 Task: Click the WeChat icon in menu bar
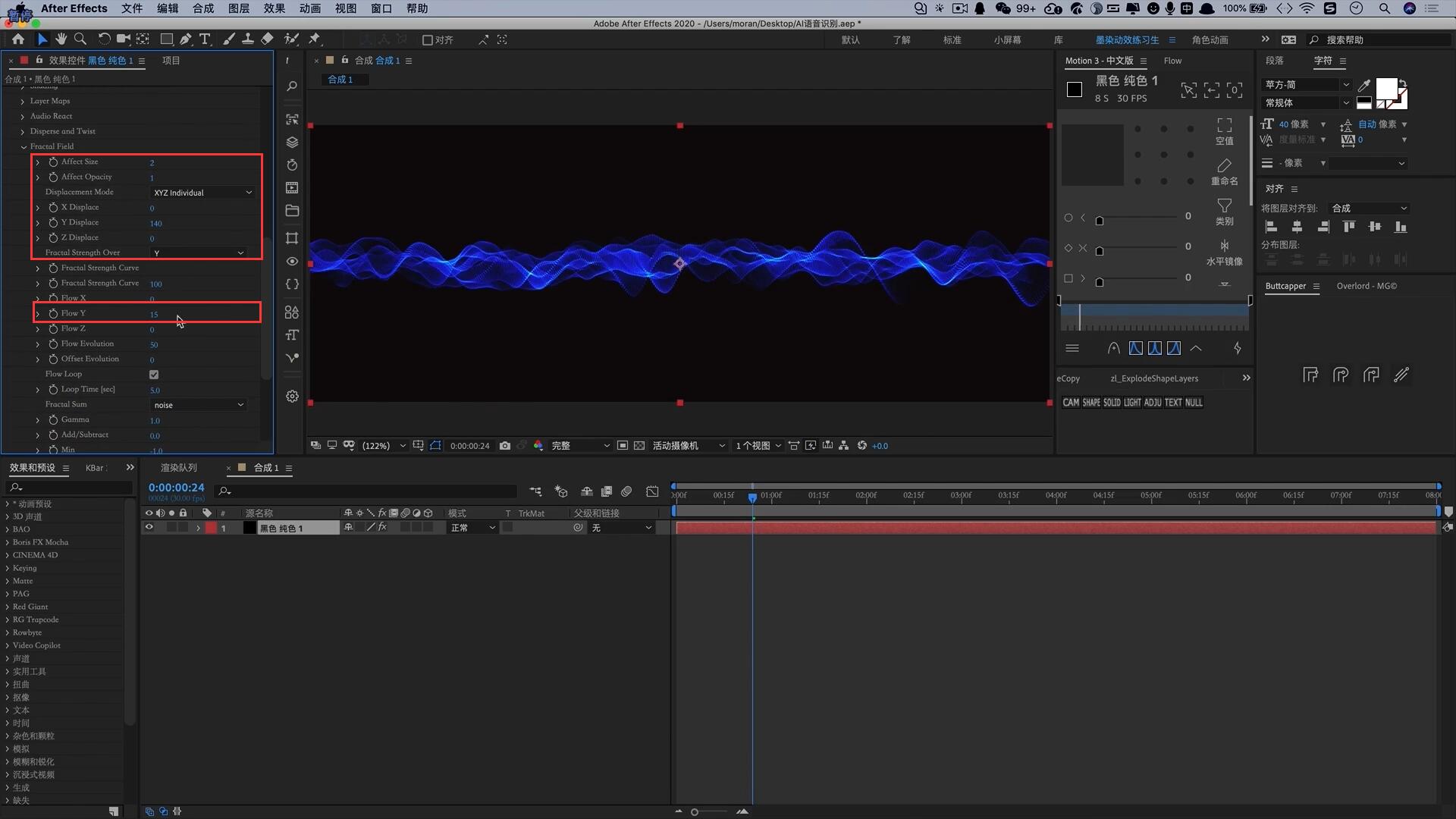(1003, 8)
